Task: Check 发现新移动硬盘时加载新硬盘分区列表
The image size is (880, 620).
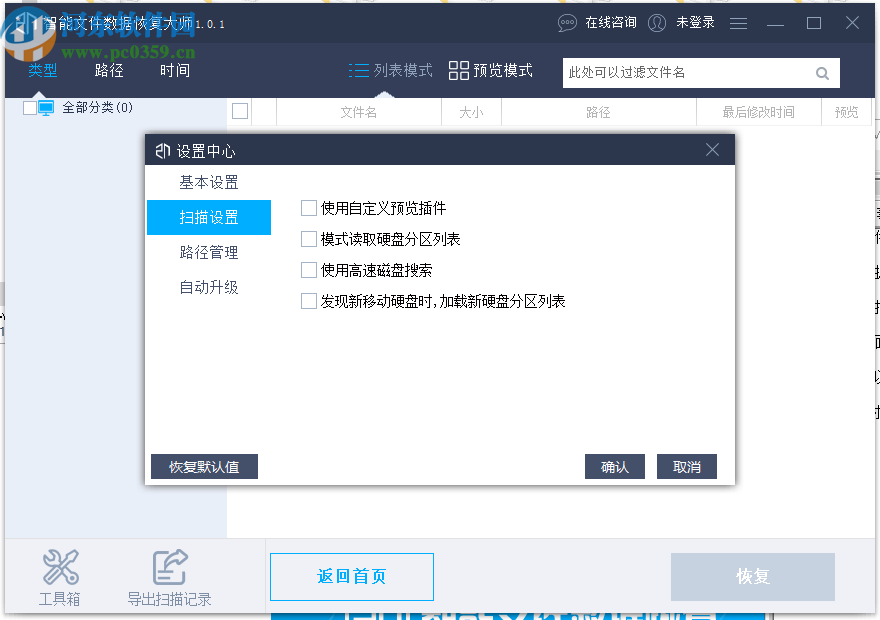Action: coord(309,302)
